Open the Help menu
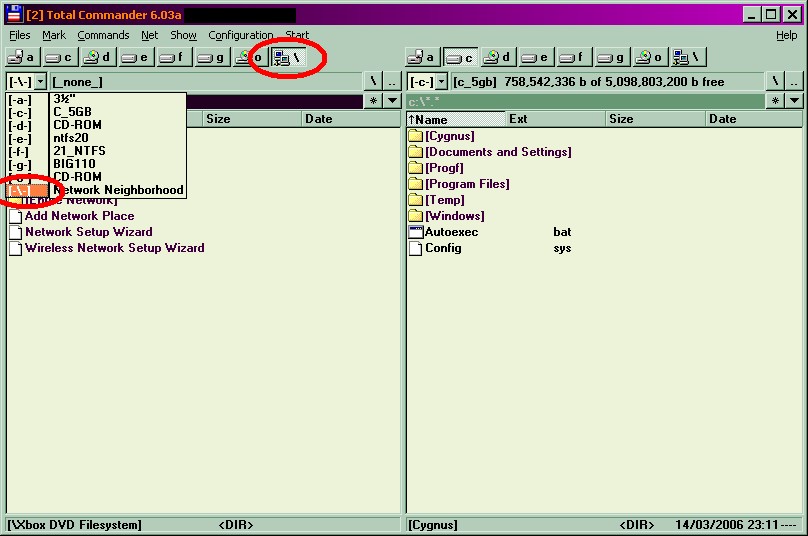Screen dimensions: 808x536 786,35
